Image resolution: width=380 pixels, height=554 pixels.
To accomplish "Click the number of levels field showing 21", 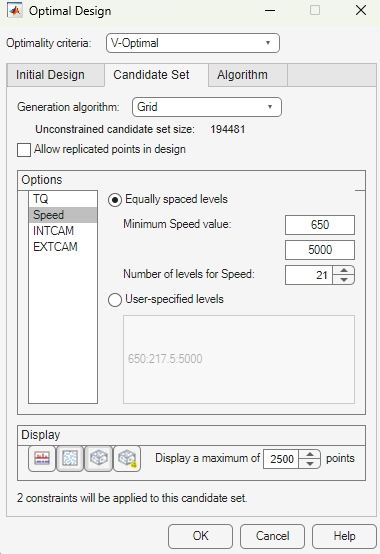I will click(x=309, y=275).
